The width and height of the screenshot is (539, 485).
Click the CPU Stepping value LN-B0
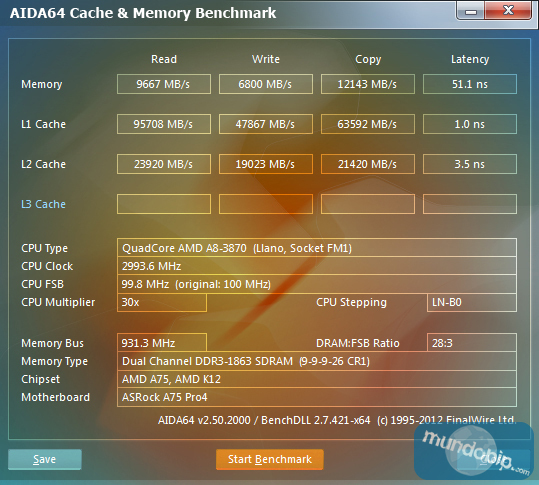472,302
